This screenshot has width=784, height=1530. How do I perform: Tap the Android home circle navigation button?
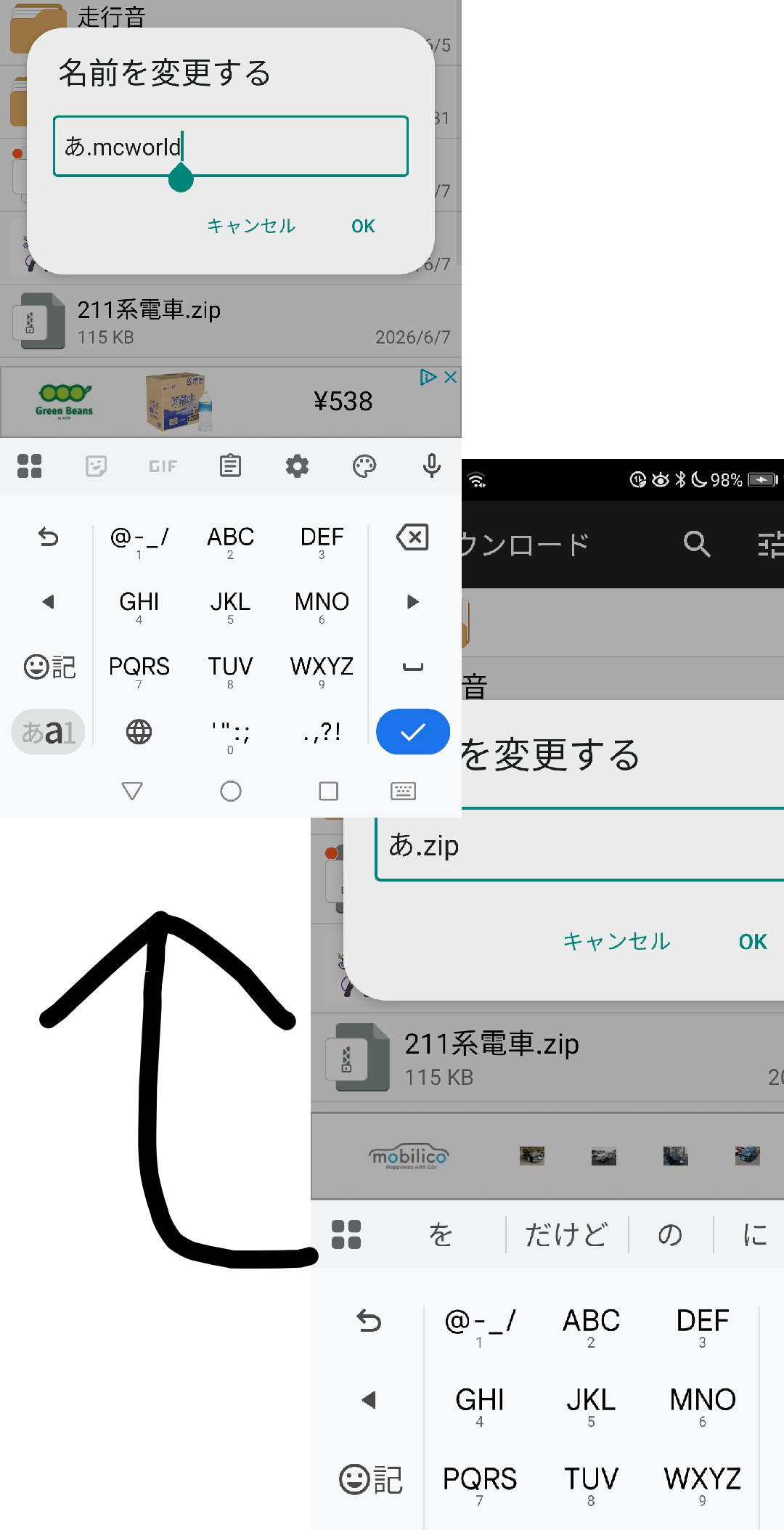pos(230,791)
